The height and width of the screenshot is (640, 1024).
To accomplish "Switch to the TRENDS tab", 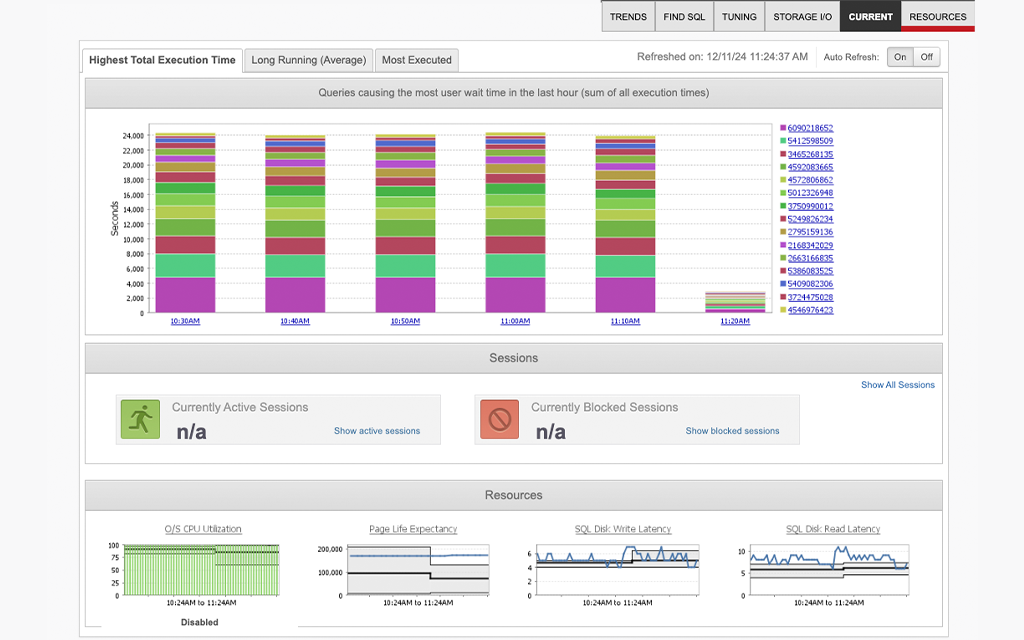I will click(x=628, y=16).
